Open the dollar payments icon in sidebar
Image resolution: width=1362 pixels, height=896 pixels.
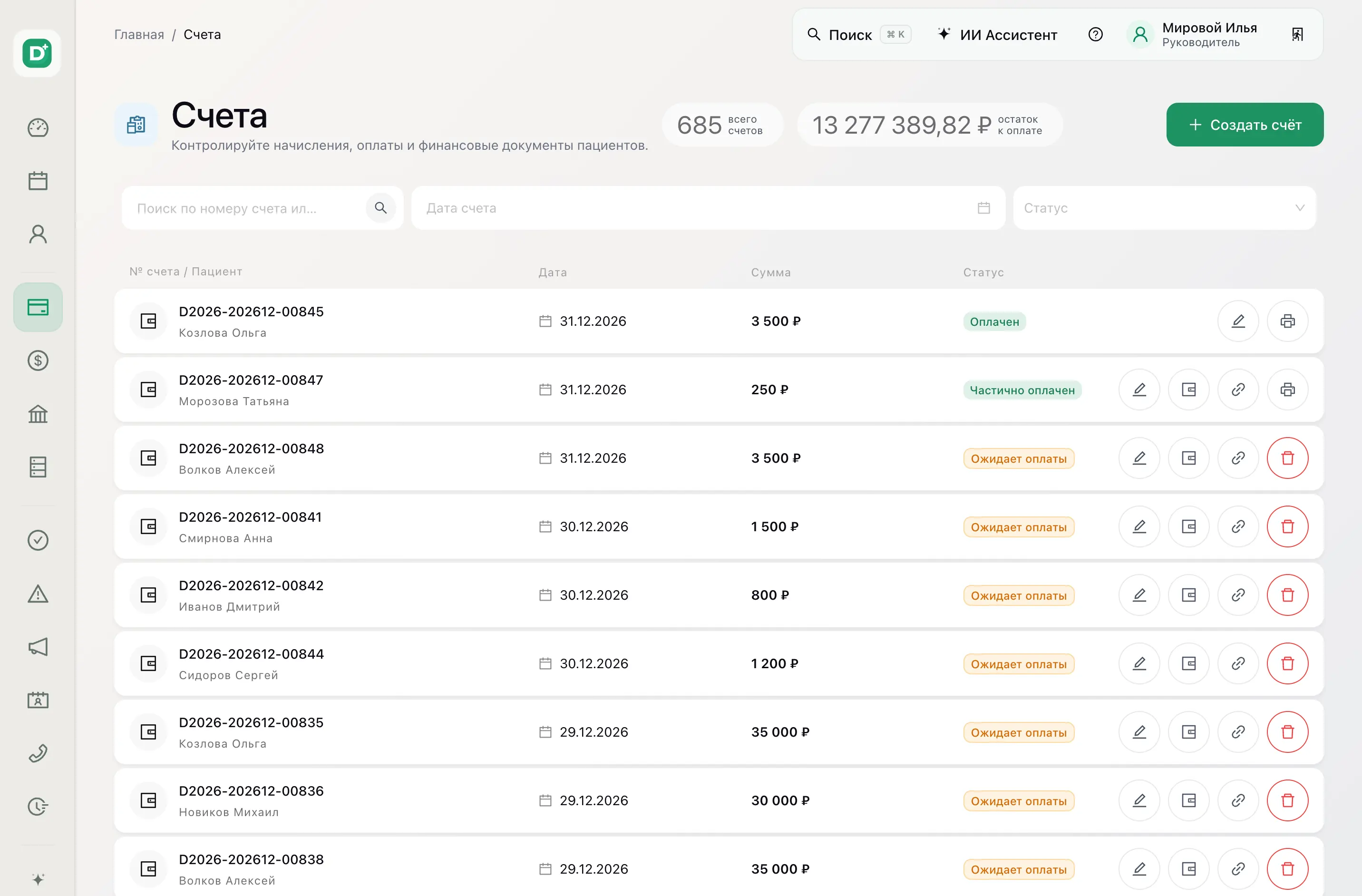38,360
